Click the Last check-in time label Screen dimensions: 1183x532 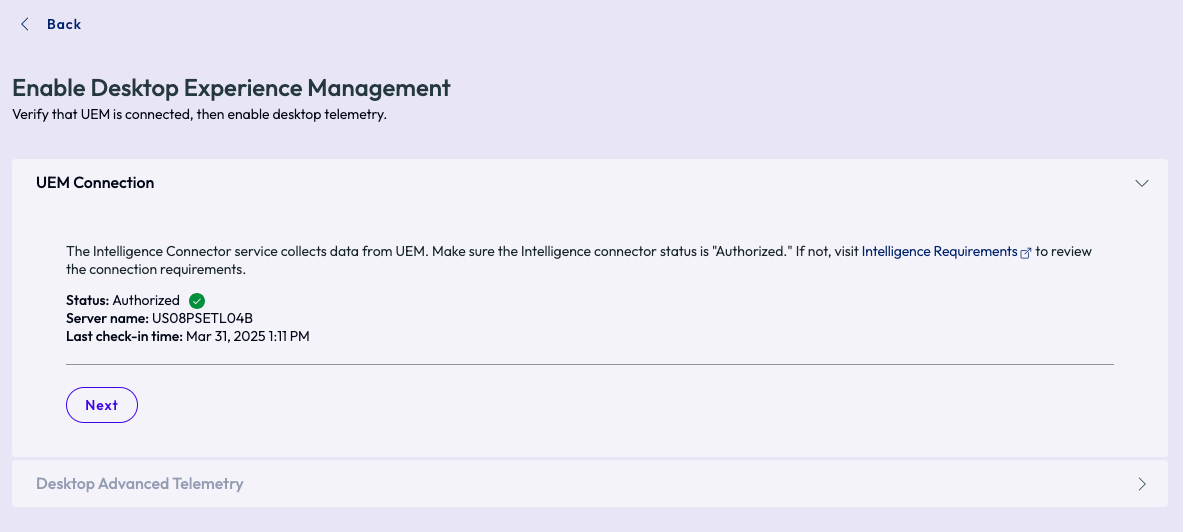tap(124, 336)
